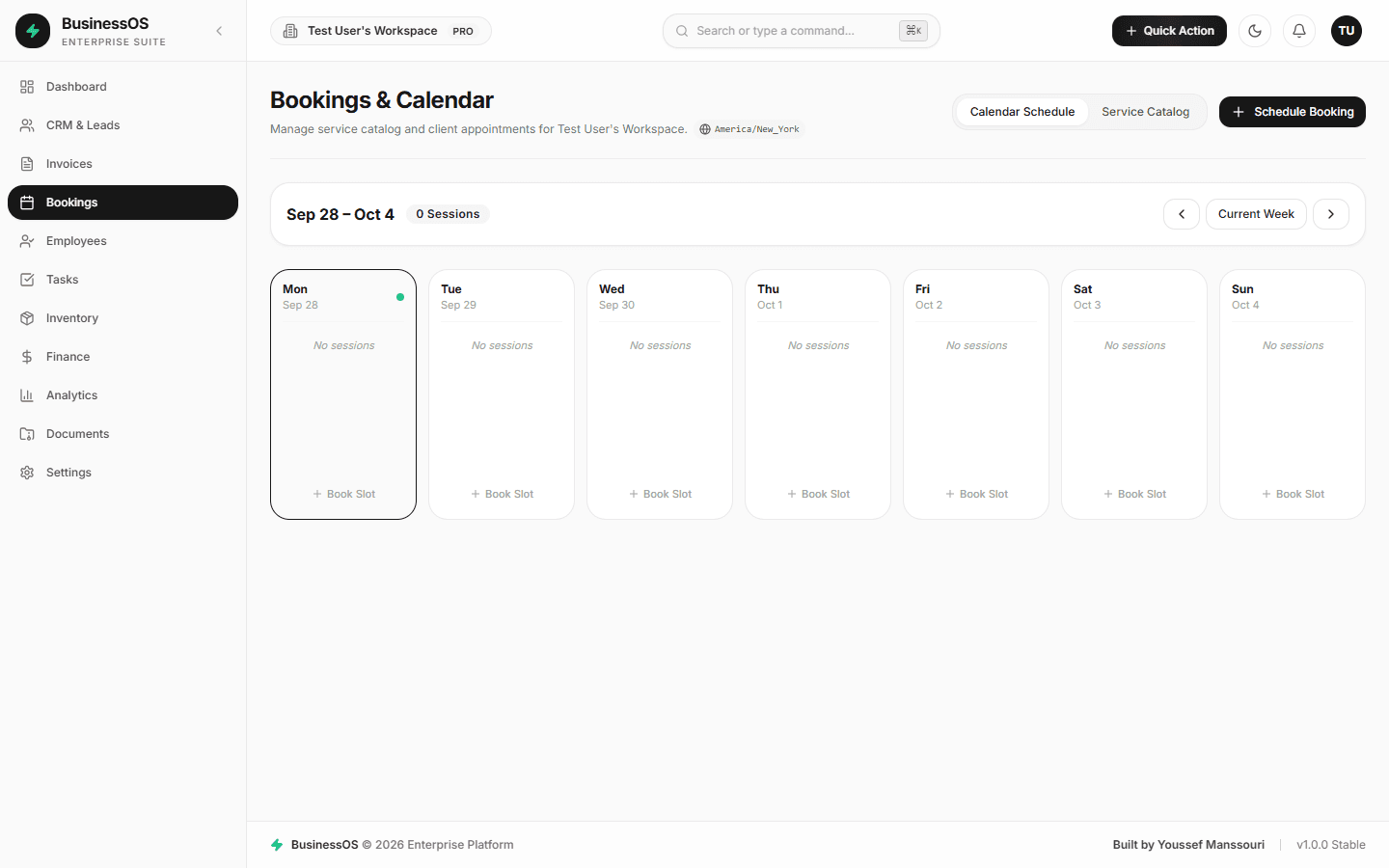
Task: Go to previous week with left chevron
Action: click(x=1182, y=214)
